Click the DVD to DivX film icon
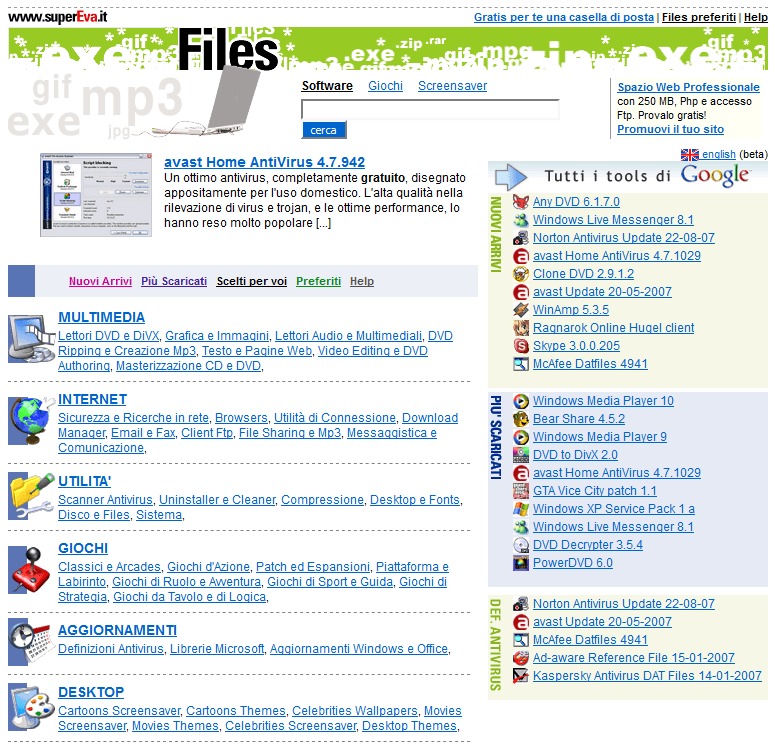The image size is (775, 744). (x=520, y=455)
